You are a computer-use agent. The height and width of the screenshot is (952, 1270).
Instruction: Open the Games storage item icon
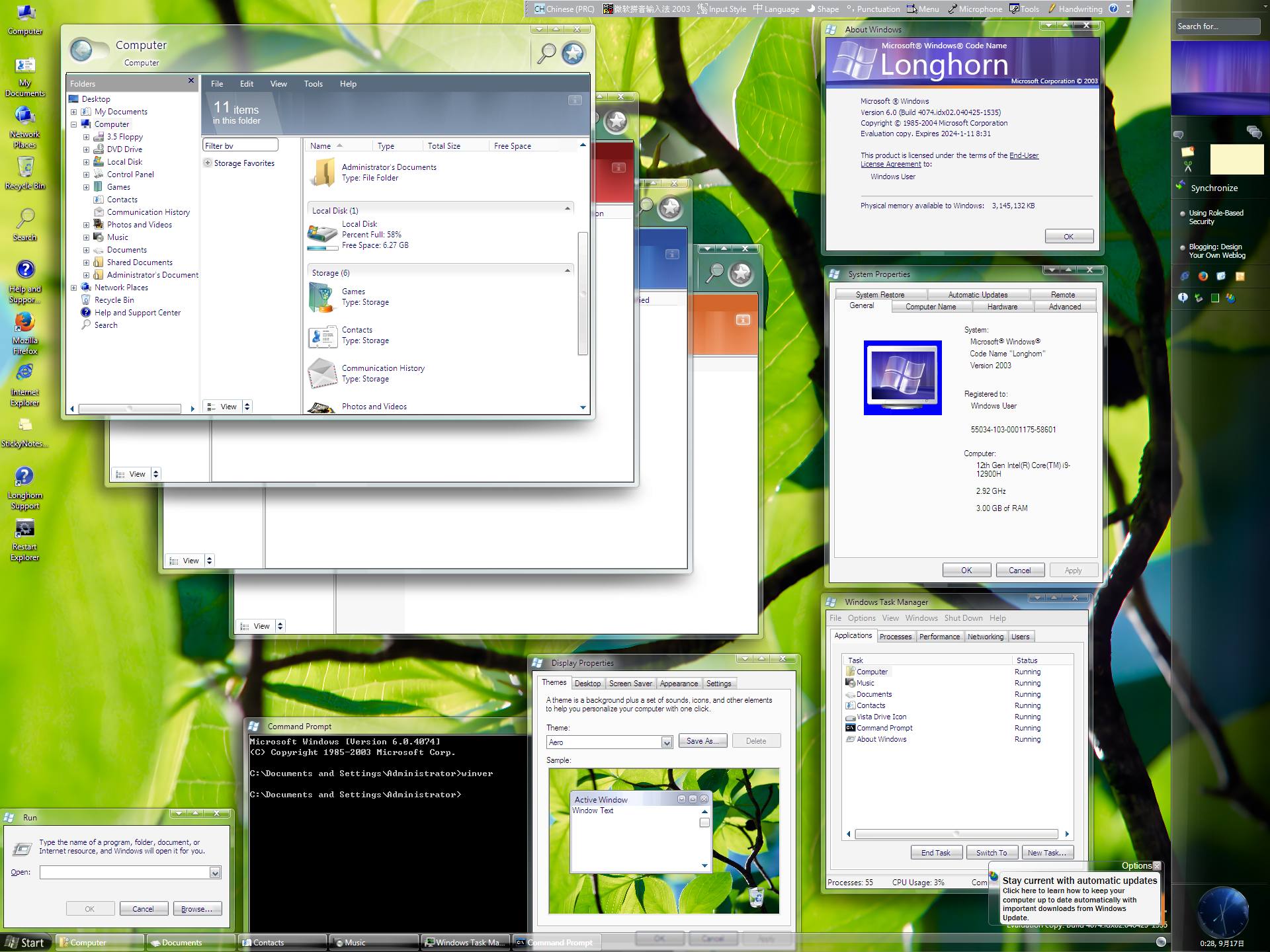point(322,297)
